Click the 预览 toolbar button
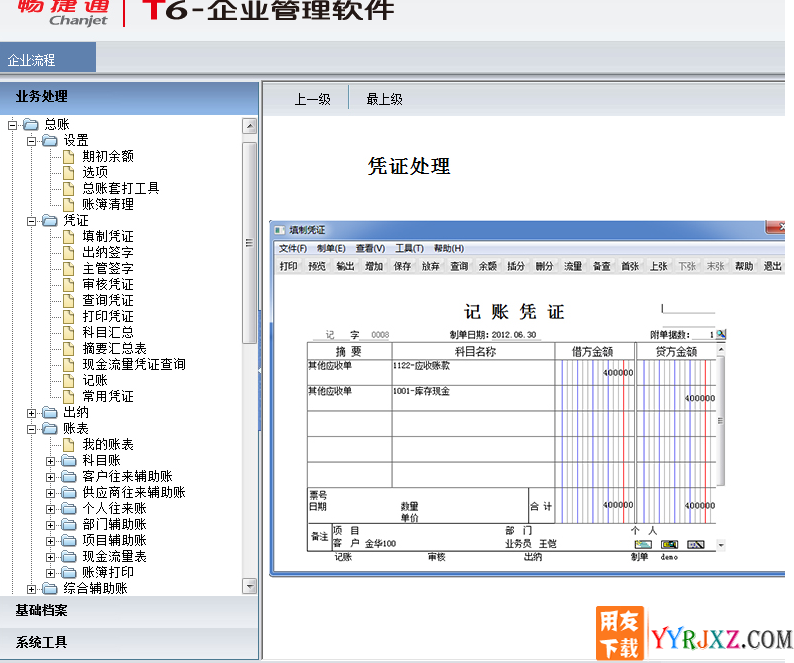This screenshot has width=794, height=663. [x=317, y=266]
